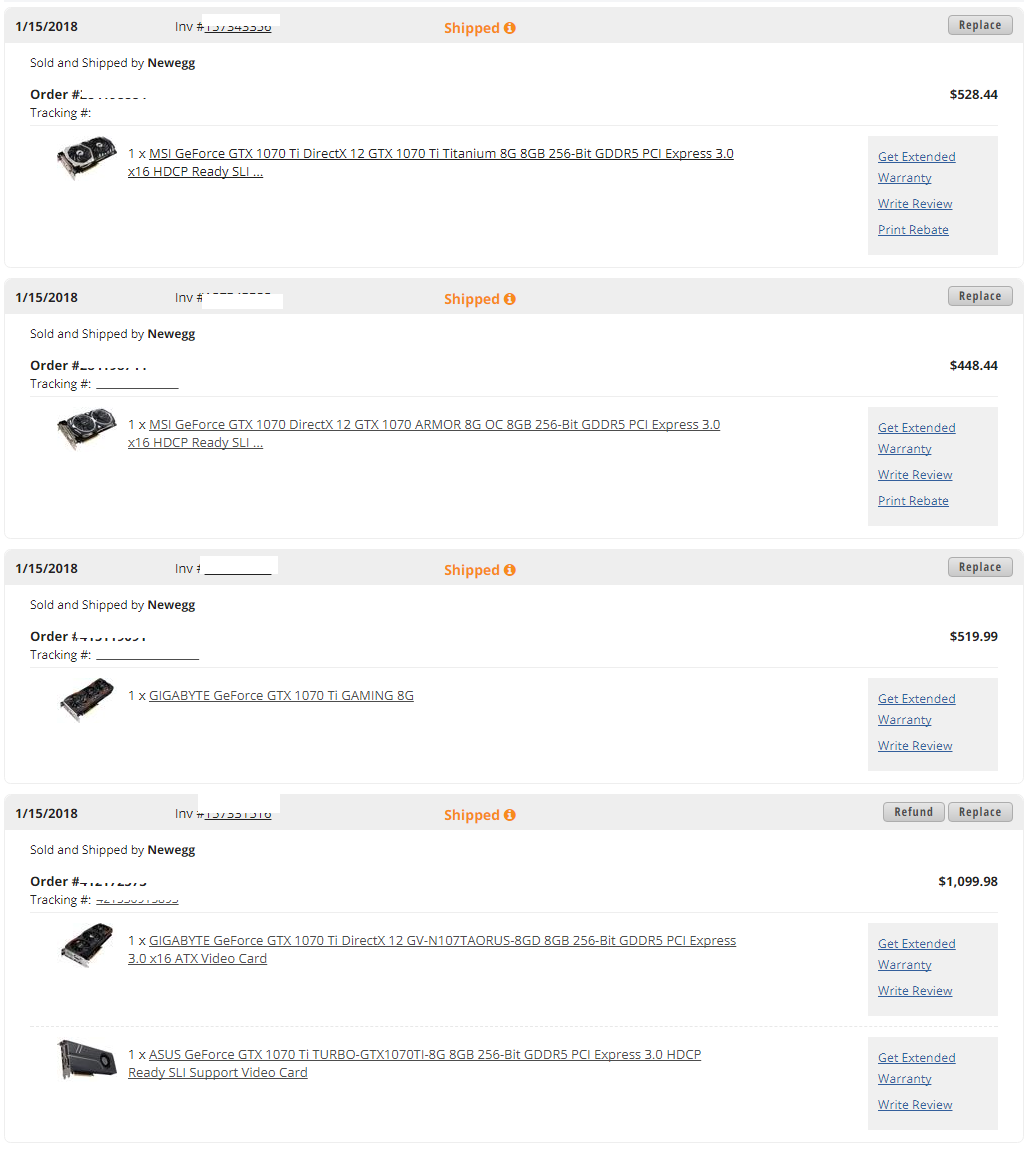The height and width of the screenshot is (1151, 1029).
Task: Click info icon next to second Shipped status
Action: coord(509,299)
